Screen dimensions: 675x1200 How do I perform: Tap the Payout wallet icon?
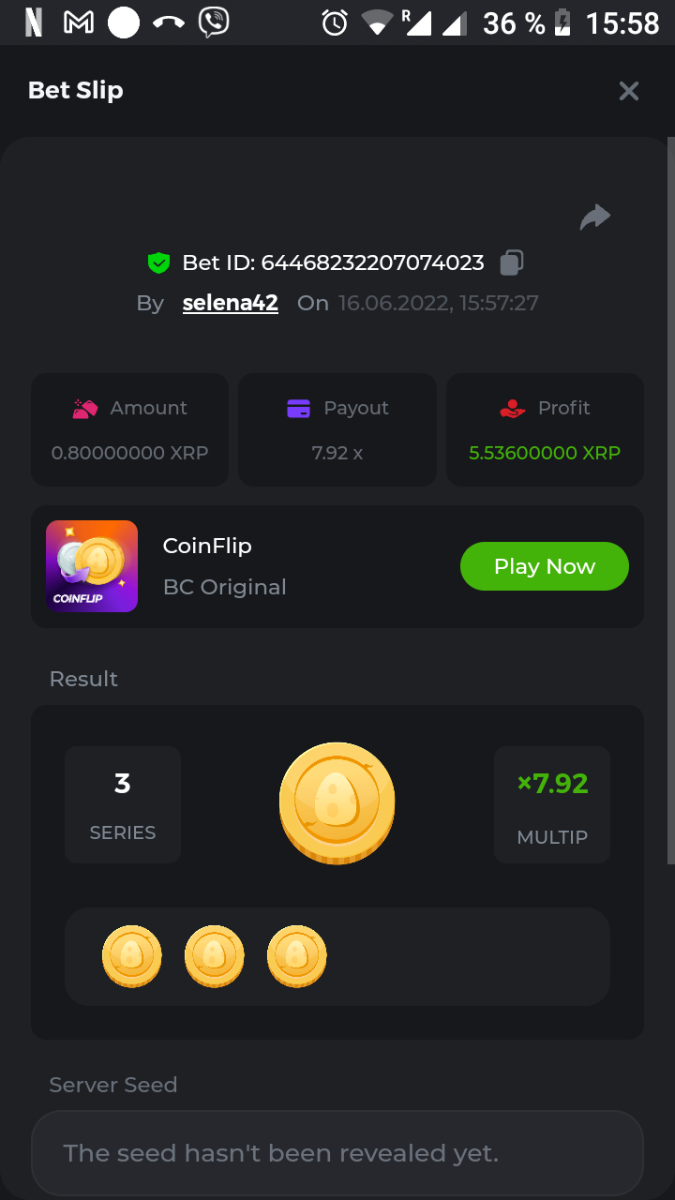(298, 408)
